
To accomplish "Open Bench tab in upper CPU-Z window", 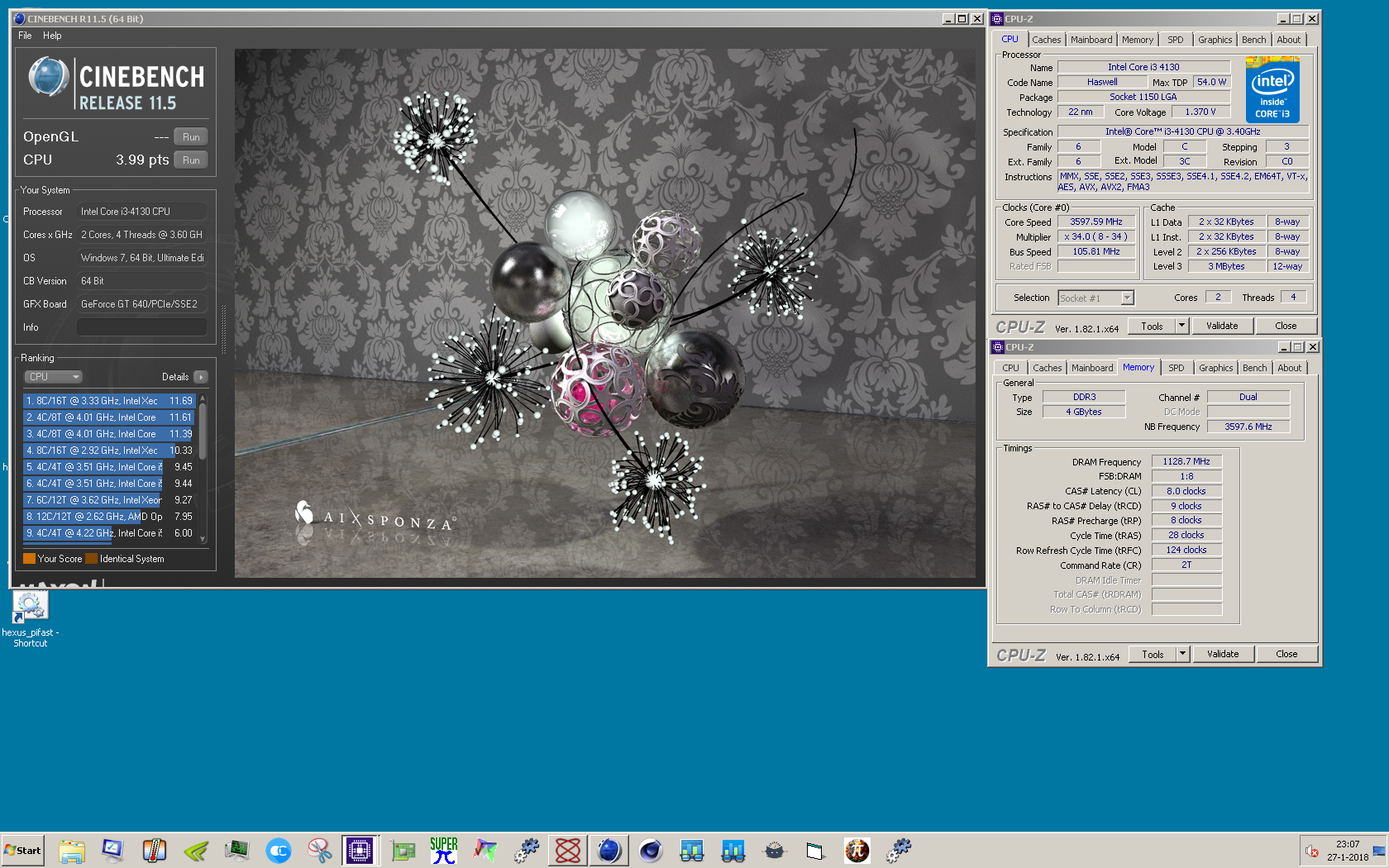I will coord(1254,40).
